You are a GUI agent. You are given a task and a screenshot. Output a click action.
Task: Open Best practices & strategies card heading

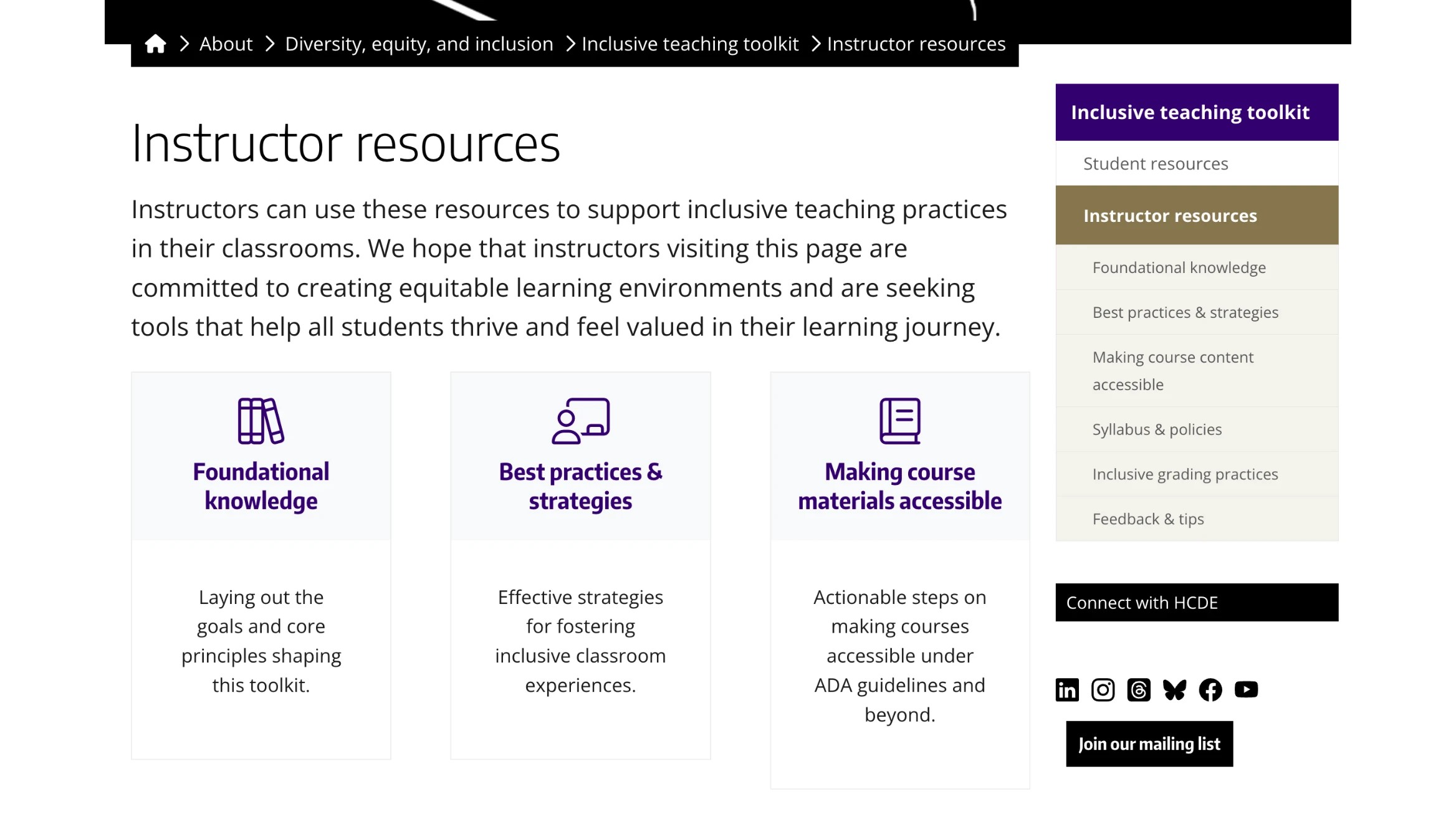[x=580, y=486]
